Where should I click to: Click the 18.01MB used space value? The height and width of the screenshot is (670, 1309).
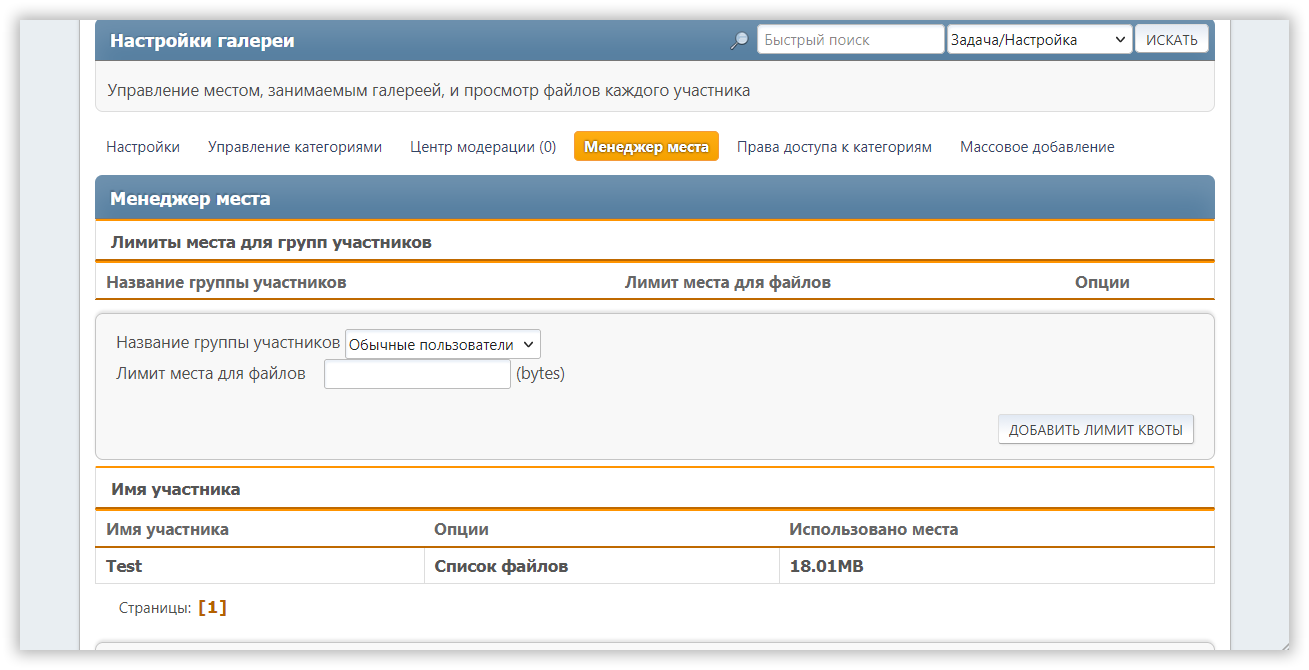(826, 566)
